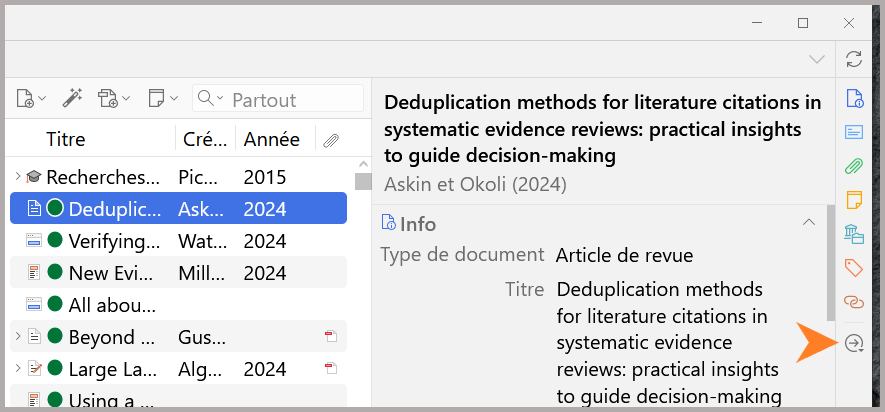Open the tab list dropdown chevron
Viewport: 885px width, 412px height.
[x=817, y=59]
